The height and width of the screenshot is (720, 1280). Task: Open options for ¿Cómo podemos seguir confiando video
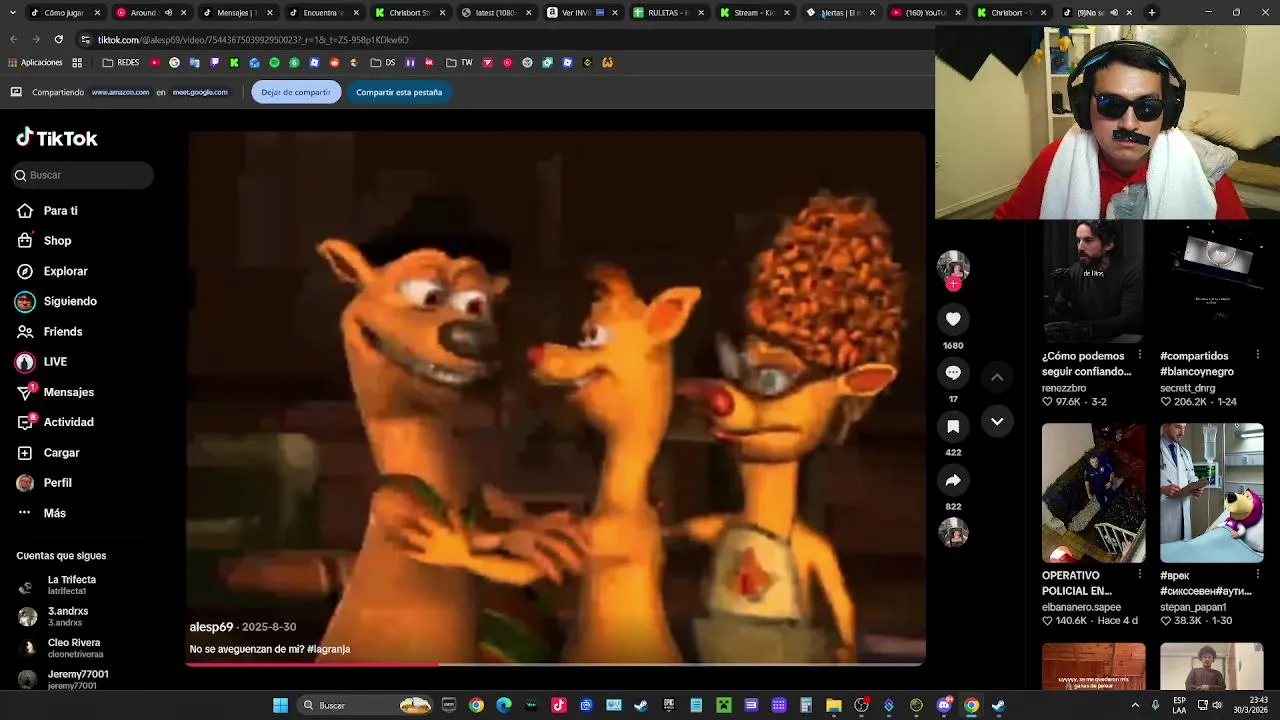coord(1139,355)
